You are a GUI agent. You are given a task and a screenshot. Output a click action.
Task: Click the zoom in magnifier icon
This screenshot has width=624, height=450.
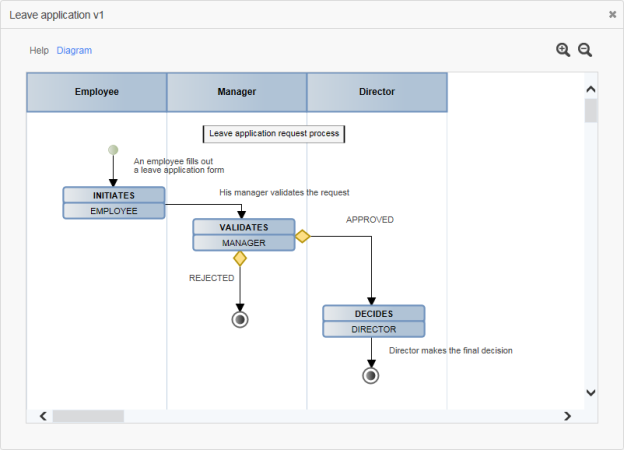[563, 50]
